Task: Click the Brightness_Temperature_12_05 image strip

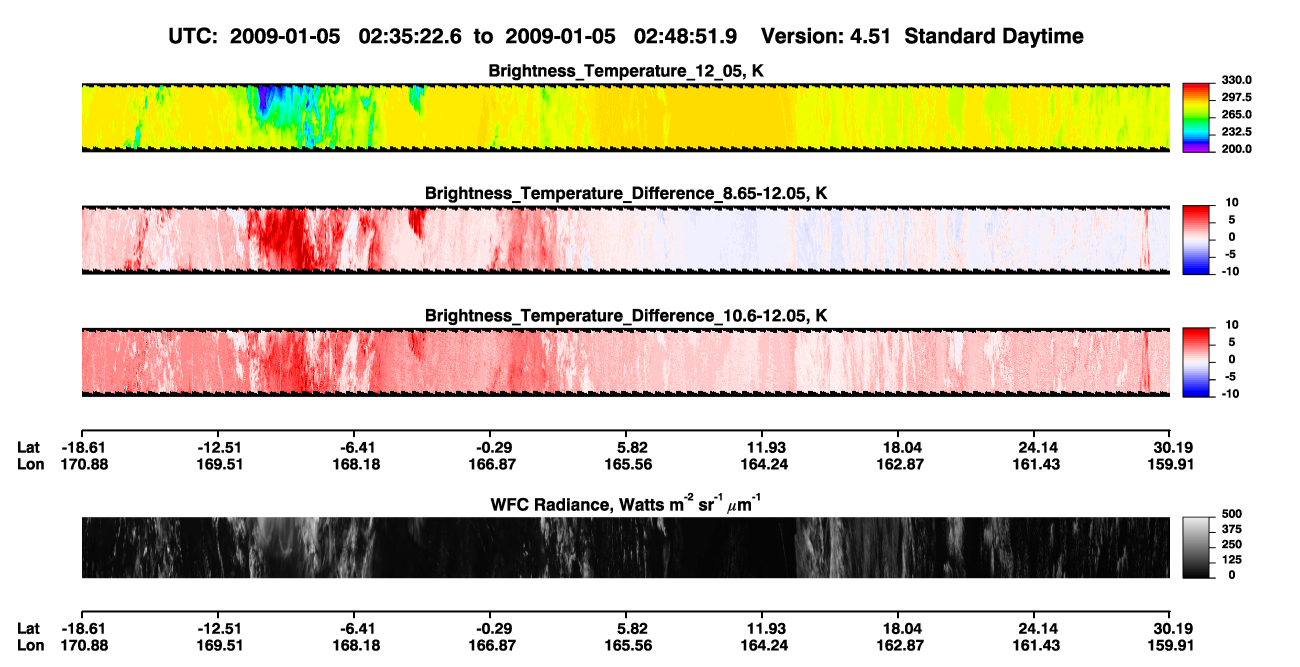Action: pos(625,117)
